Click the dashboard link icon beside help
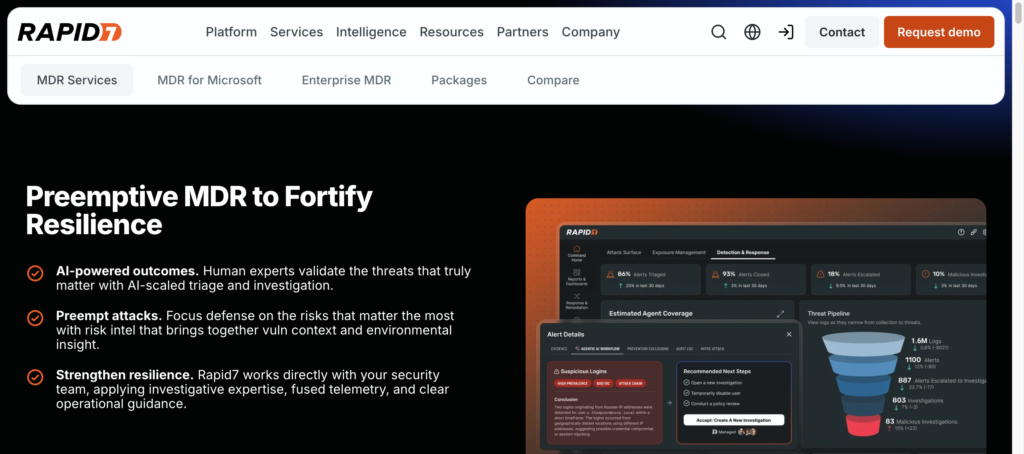The height and width of the screenshot is (454, 1024). click(x=974, y=232)
